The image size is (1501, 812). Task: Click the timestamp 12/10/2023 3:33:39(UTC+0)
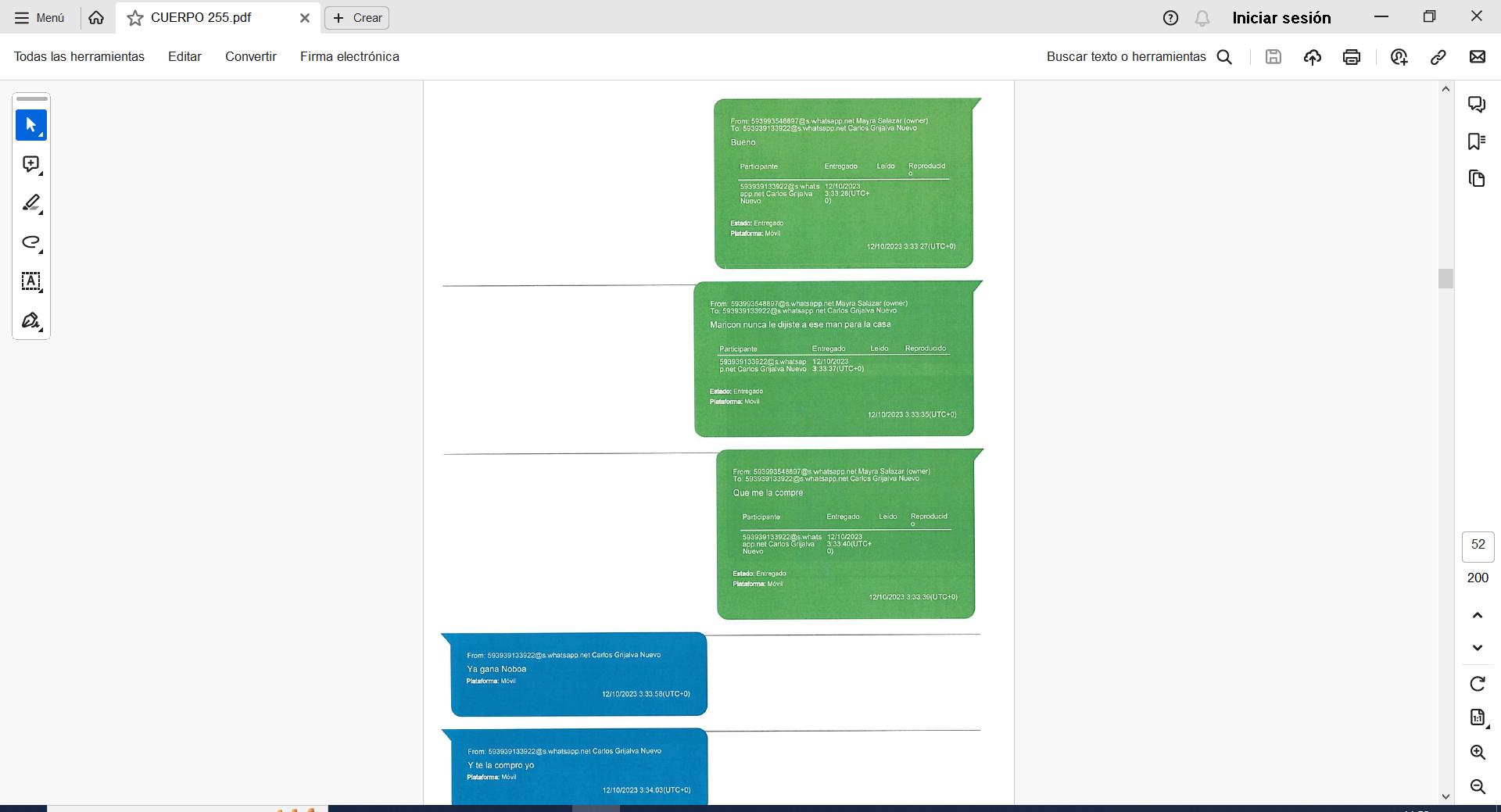913,597
